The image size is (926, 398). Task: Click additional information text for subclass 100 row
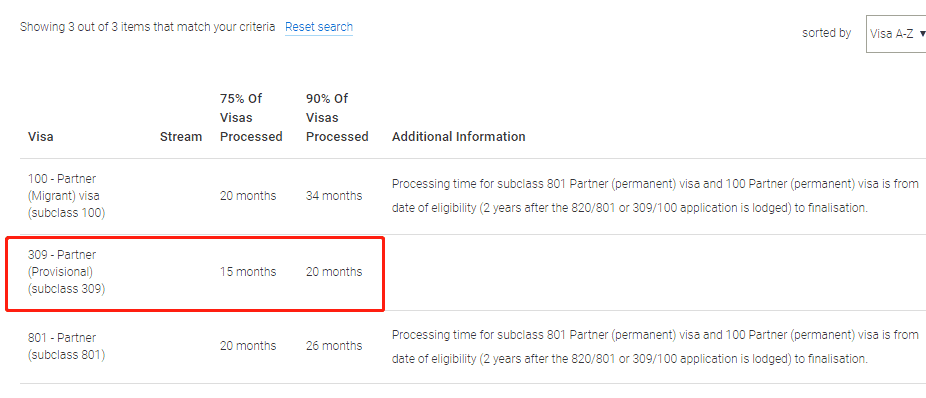pos(655,196)
